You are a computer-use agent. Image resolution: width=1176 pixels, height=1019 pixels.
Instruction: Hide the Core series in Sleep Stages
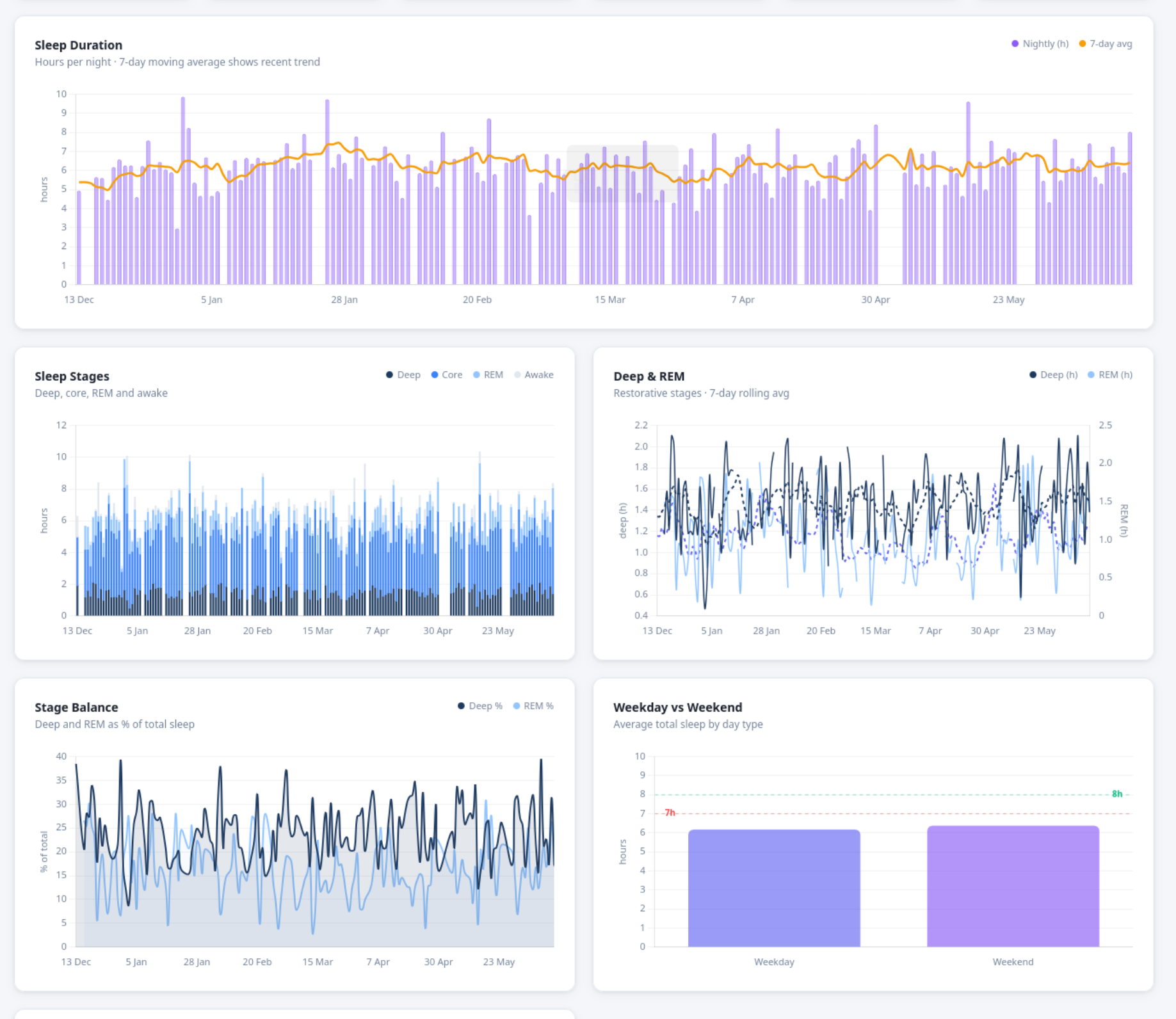click(447, 374)
